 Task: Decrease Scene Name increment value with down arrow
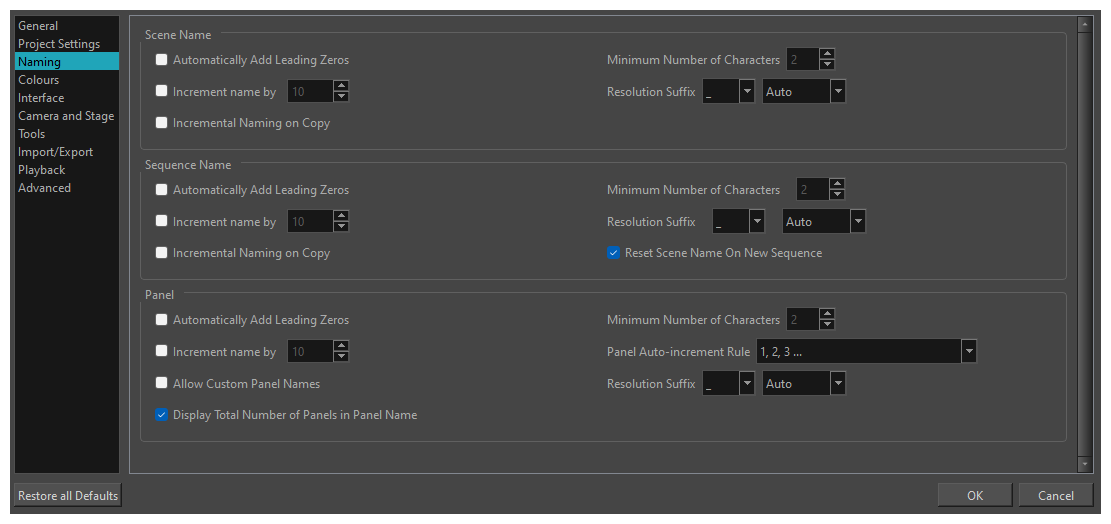(341, 97)
